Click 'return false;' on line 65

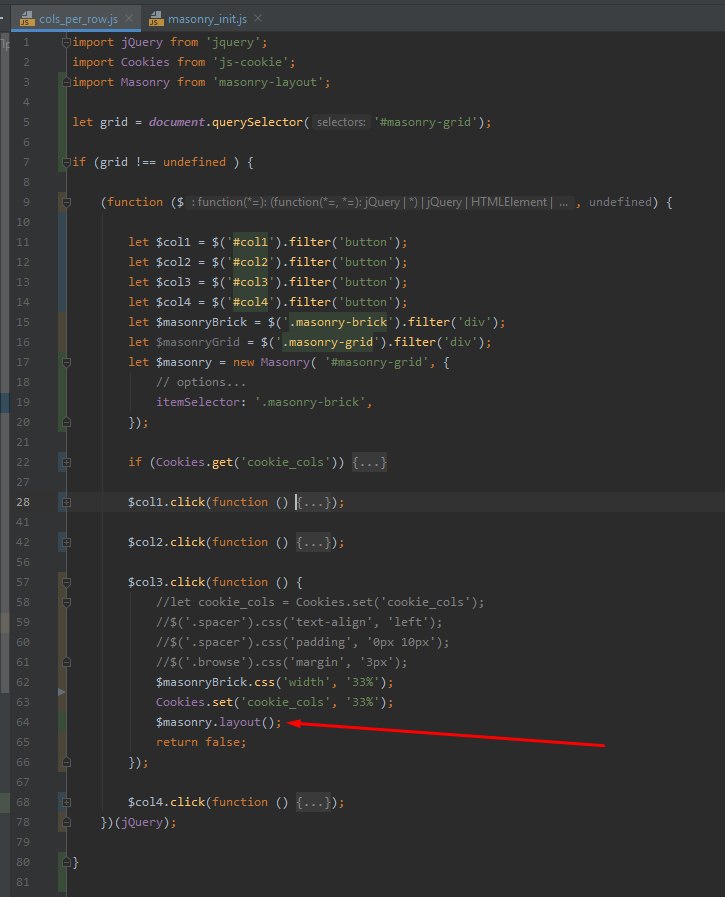(x=201, y=742)
